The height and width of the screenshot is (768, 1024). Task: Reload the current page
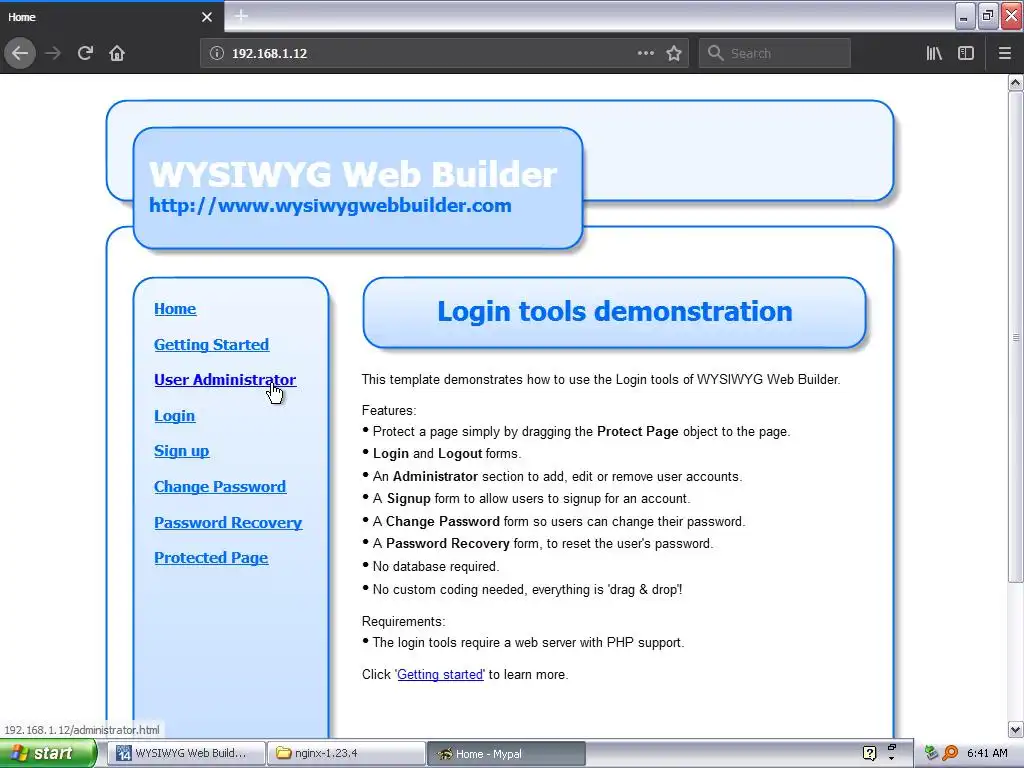[x=85, y=53]
